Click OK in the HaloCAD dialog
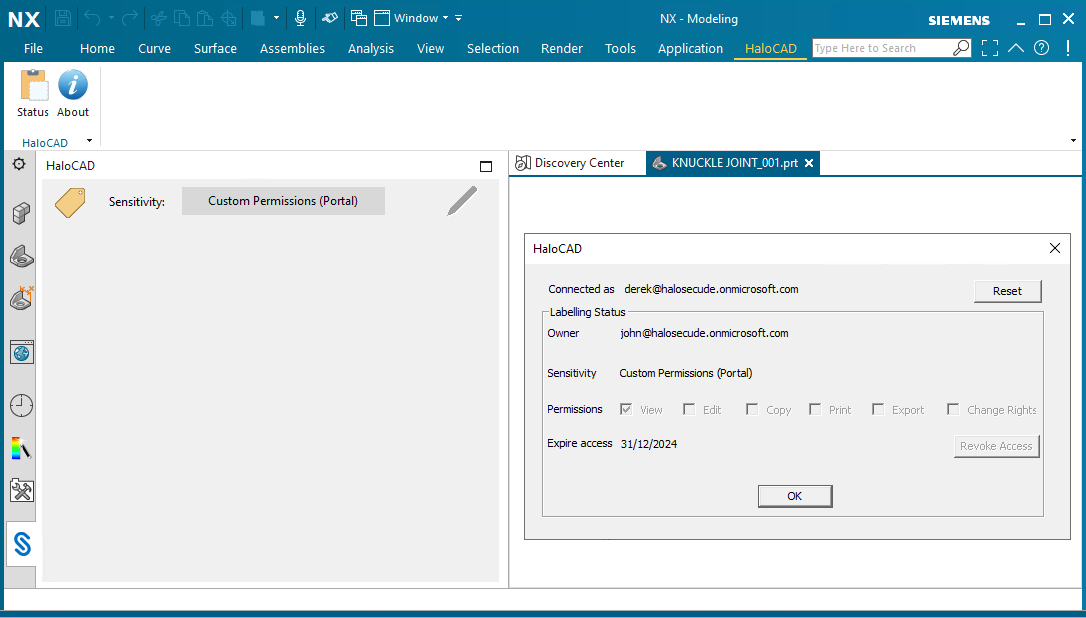 pyautogui.click(x=794, y=496)
